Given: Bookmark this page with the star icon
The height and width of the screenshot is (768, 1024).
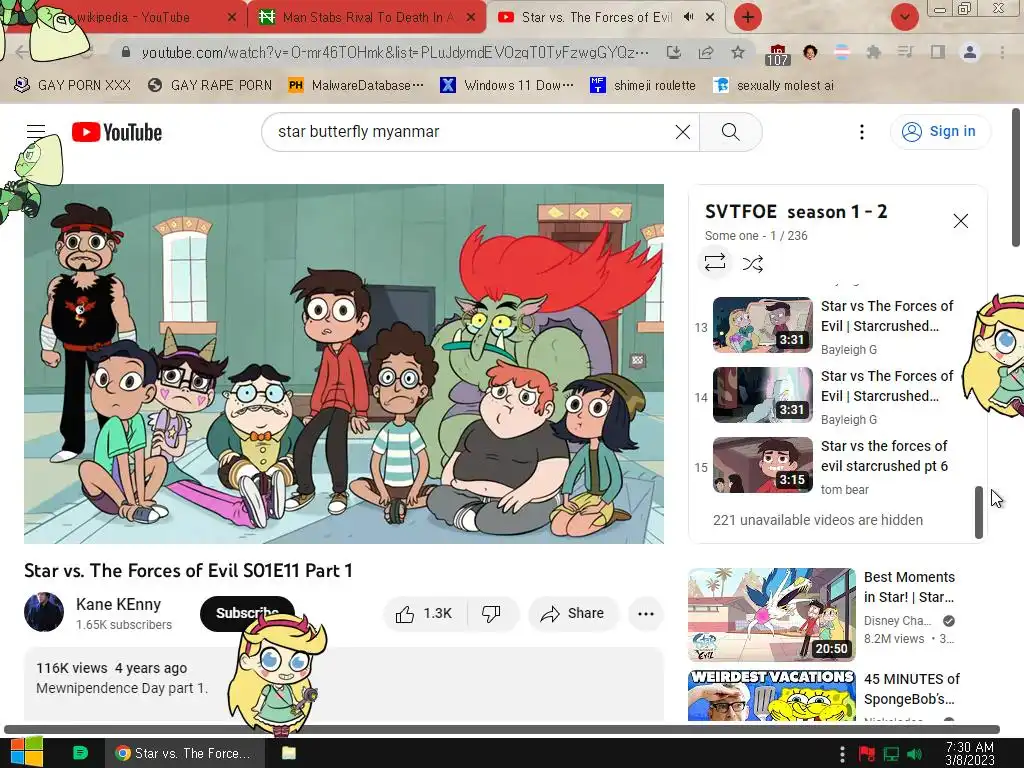Looking at the screenshot, I should pyautogui.click(x=737, y=52).
